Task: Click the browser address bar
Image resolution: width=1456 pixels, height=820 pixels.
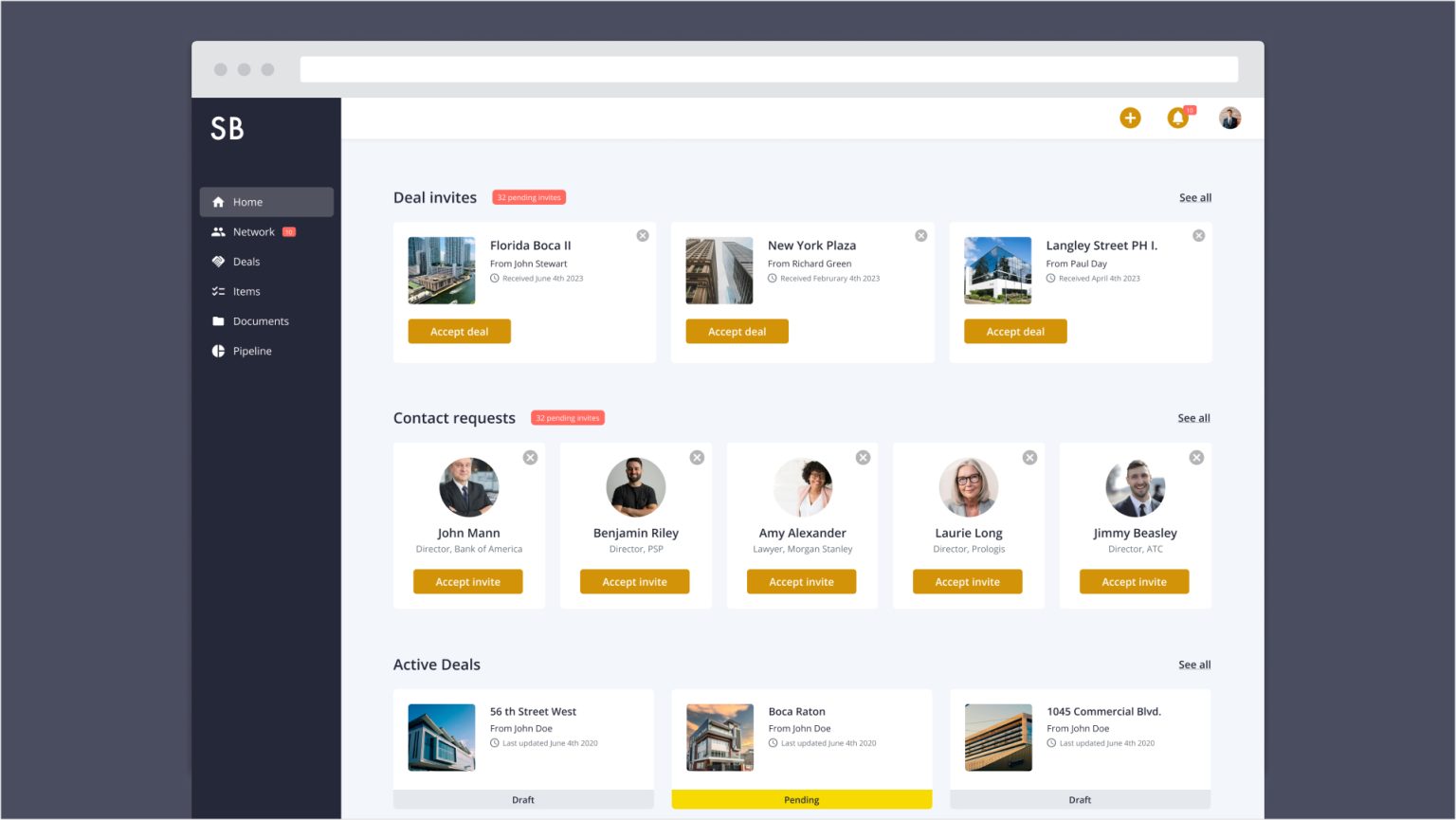Action: 769,69
